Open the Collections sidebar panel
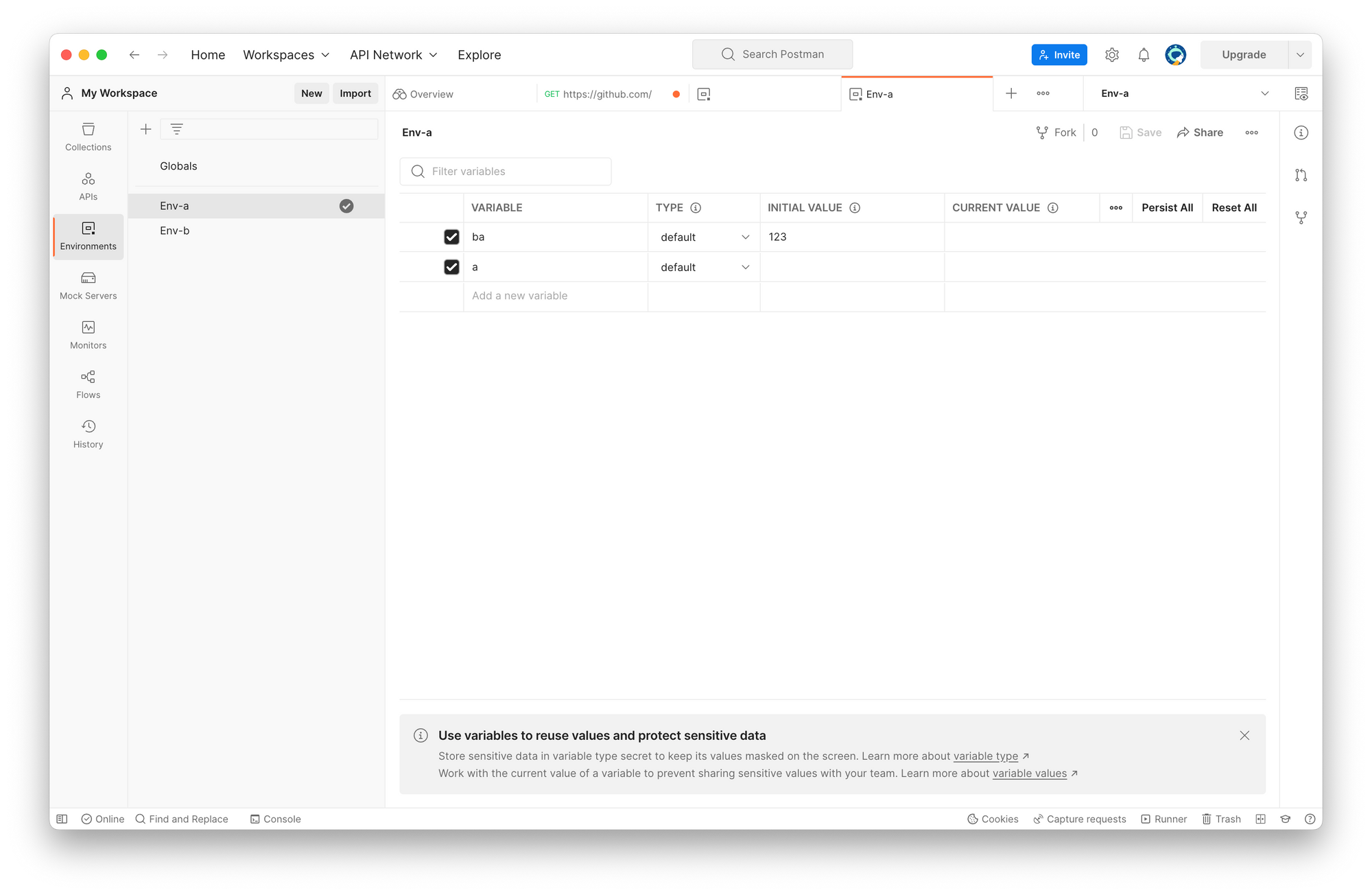Viewport: 1372px width, 895px height. [88, 136]
